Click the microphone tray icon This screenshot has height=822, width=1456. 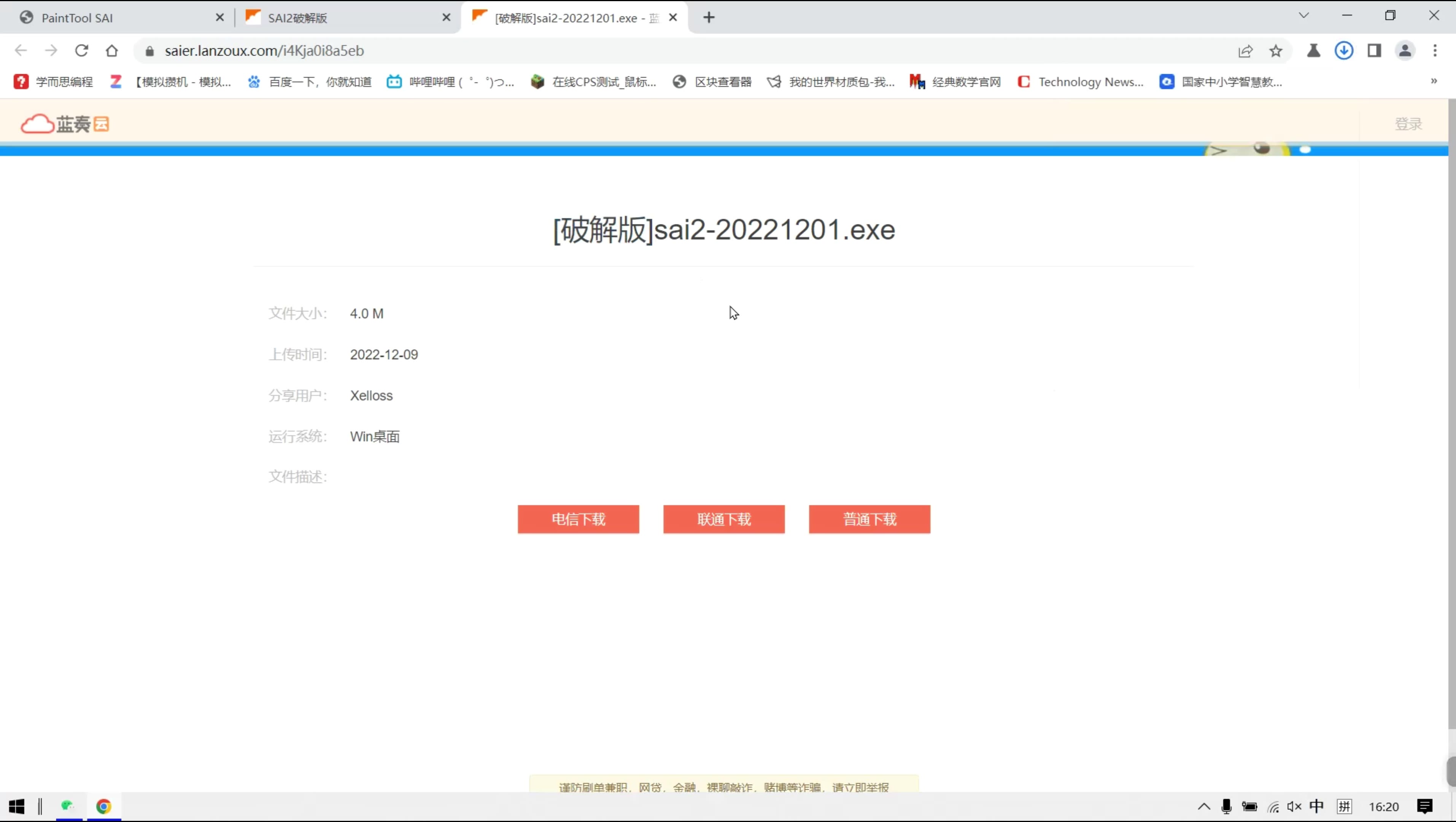pyautogui.click(x=1226, y=807)
